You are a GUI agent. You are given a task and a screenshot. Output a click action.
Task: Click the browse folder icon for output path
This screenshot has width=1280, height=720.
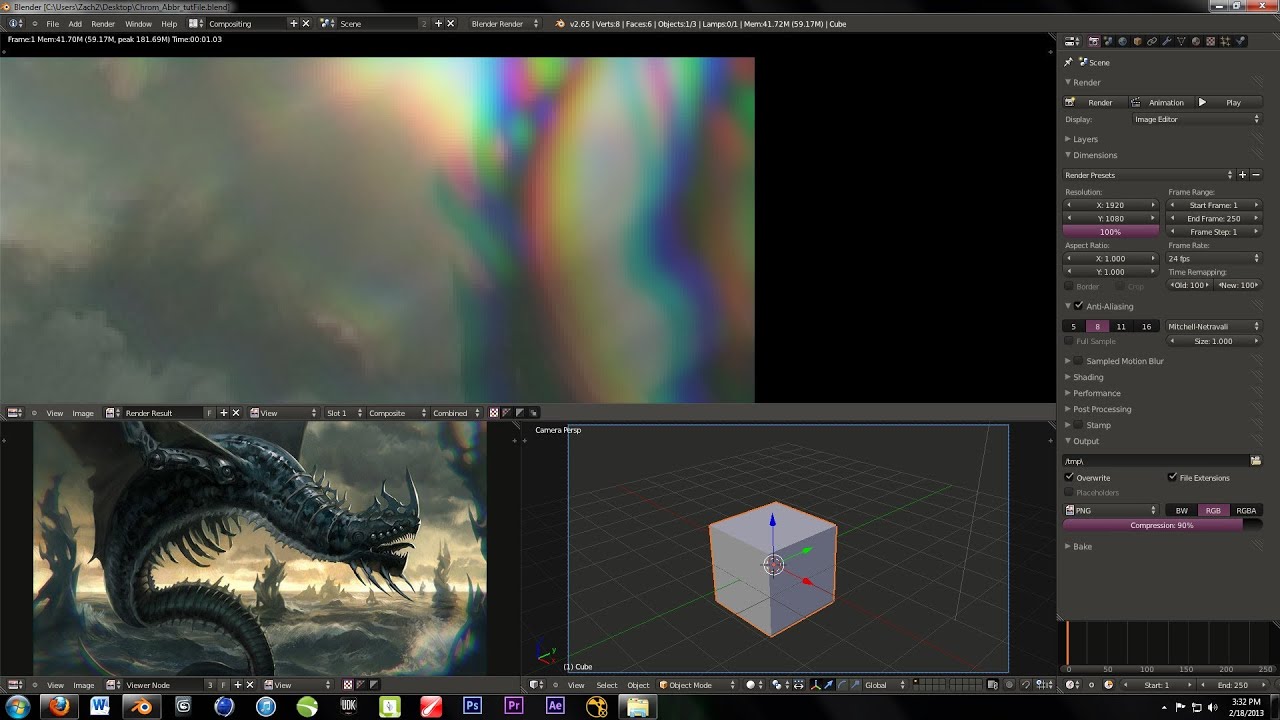(x=1256, y=461)
